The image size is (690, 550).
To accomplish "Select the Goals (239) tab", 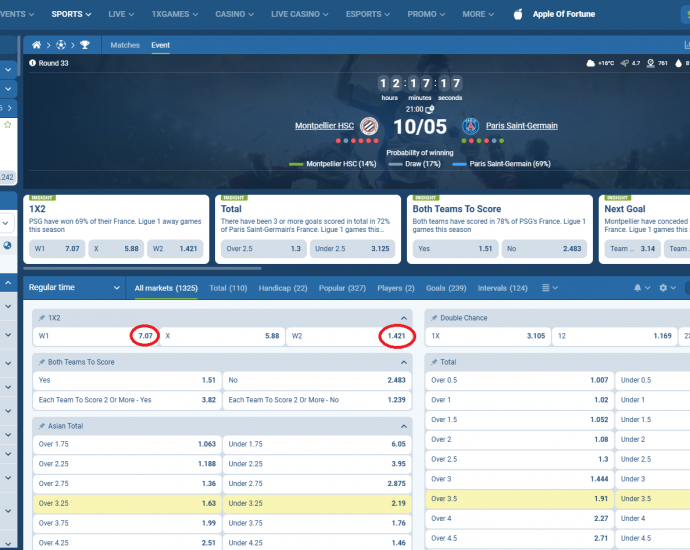I will point(446,288).
